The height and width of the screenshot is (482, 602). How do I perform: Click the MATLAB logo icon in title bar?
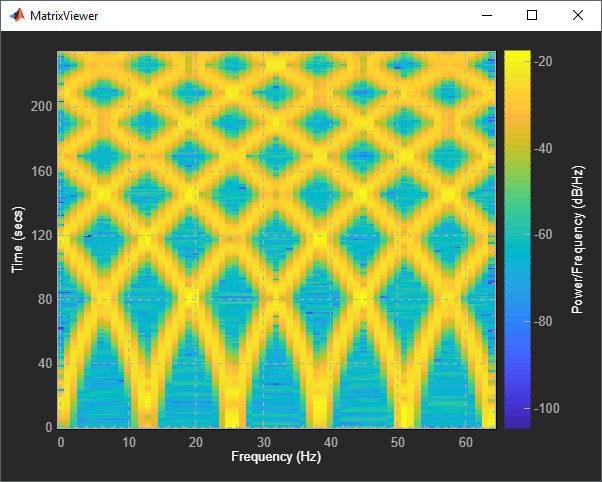click(x=17, y=15)
